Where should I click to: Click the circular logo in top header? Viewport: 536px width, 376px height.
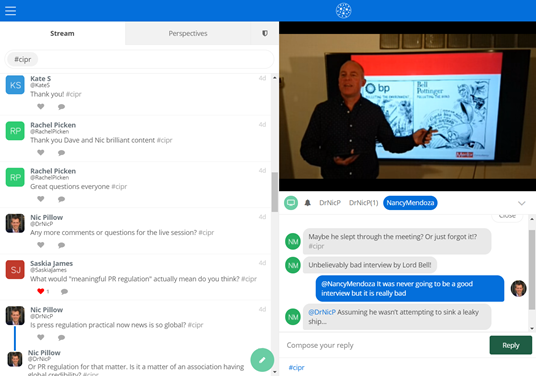click(343, 11)
